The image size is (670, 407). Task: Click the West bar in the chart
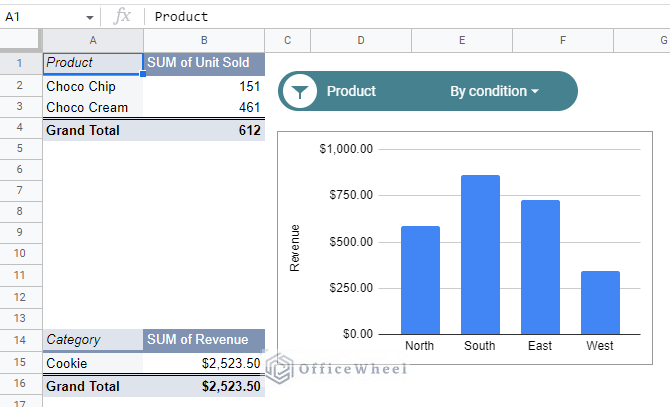(600, 302)
